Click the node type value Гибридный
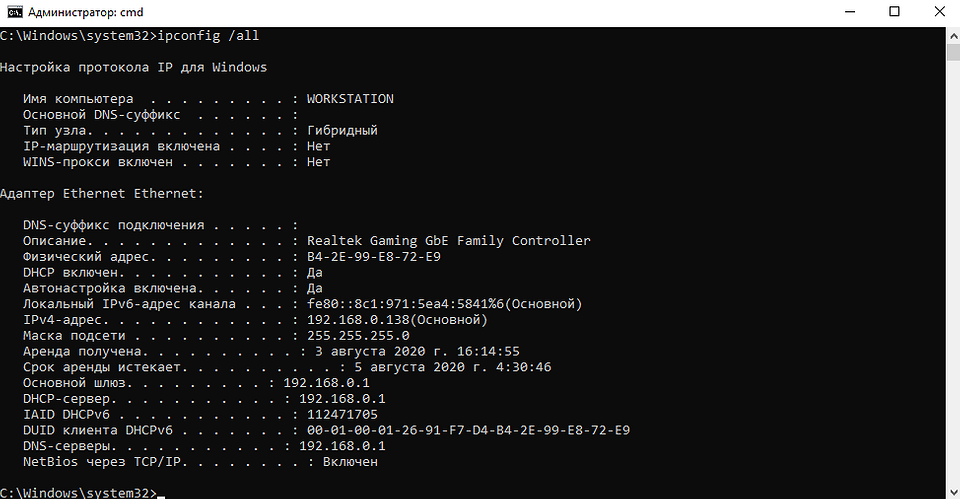 (342, 130)
